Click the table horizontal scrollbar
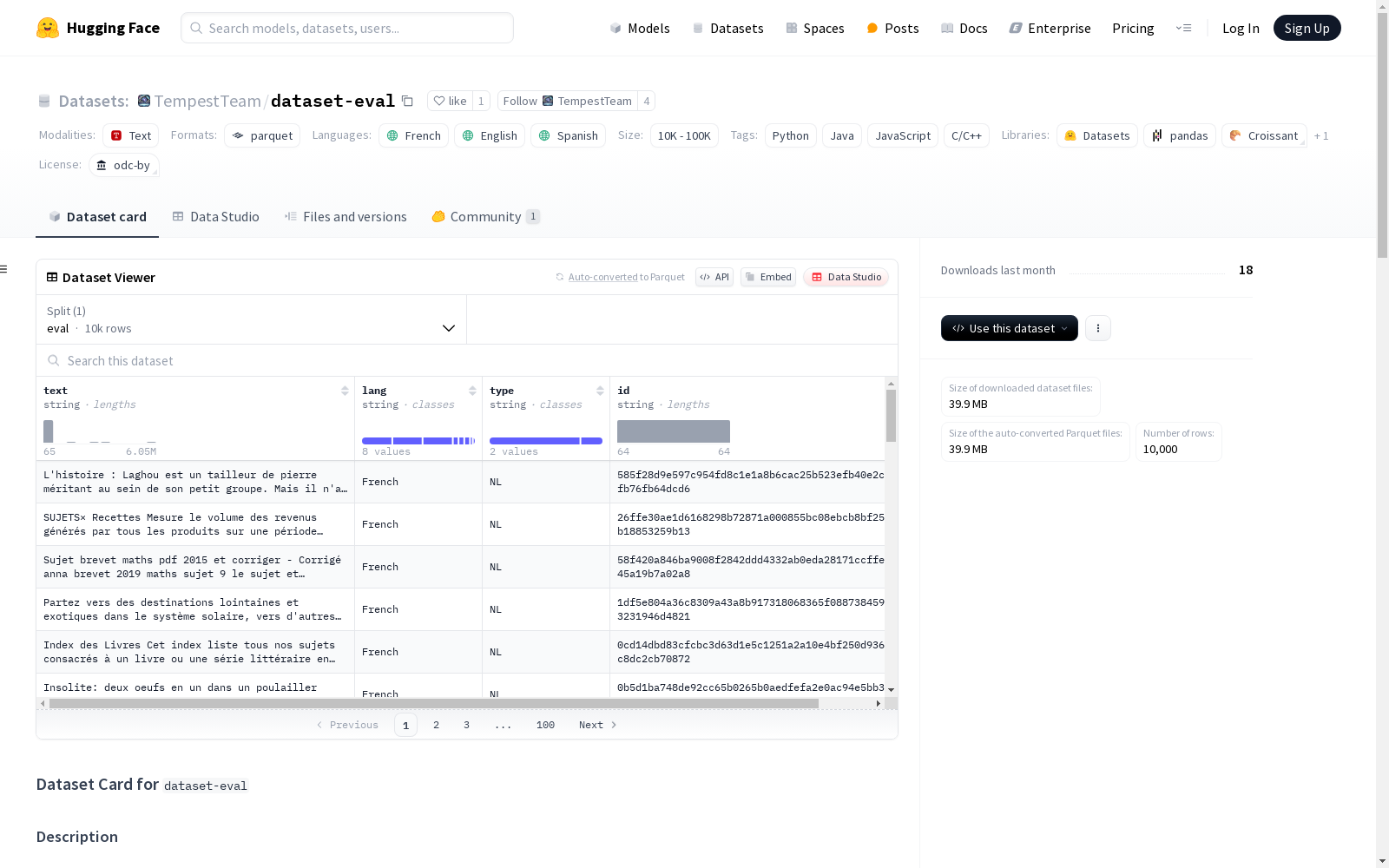The image size is (1389, 868). [434, 703]
